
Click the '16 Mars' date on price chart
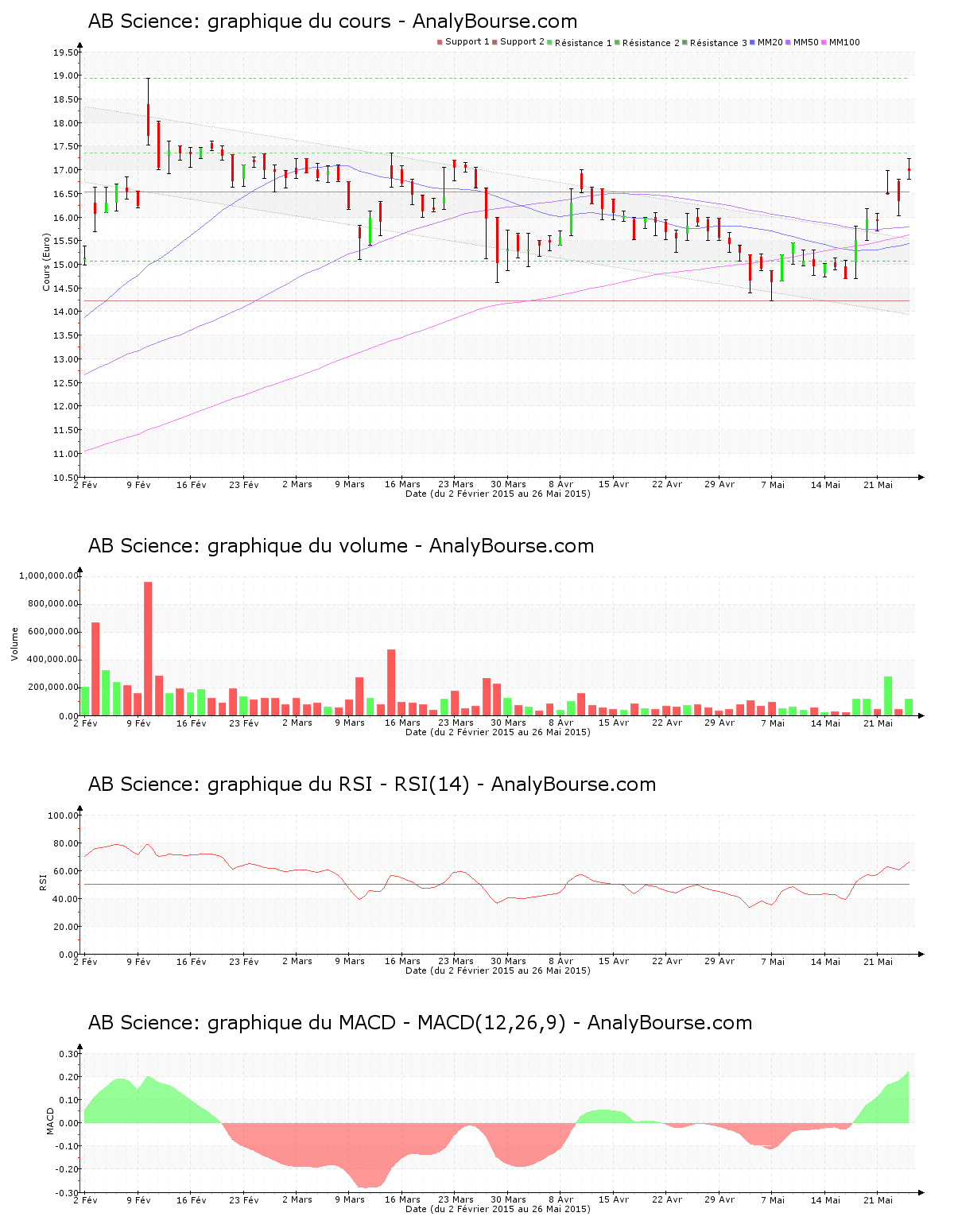pos(402,484)
